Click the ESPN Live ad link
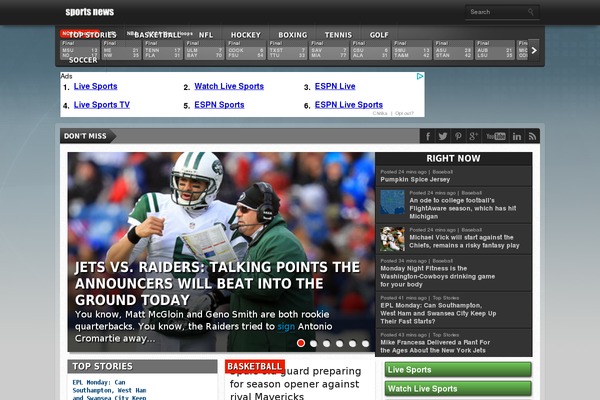This screenshot has height=400, width=600. tap(335, 86)
